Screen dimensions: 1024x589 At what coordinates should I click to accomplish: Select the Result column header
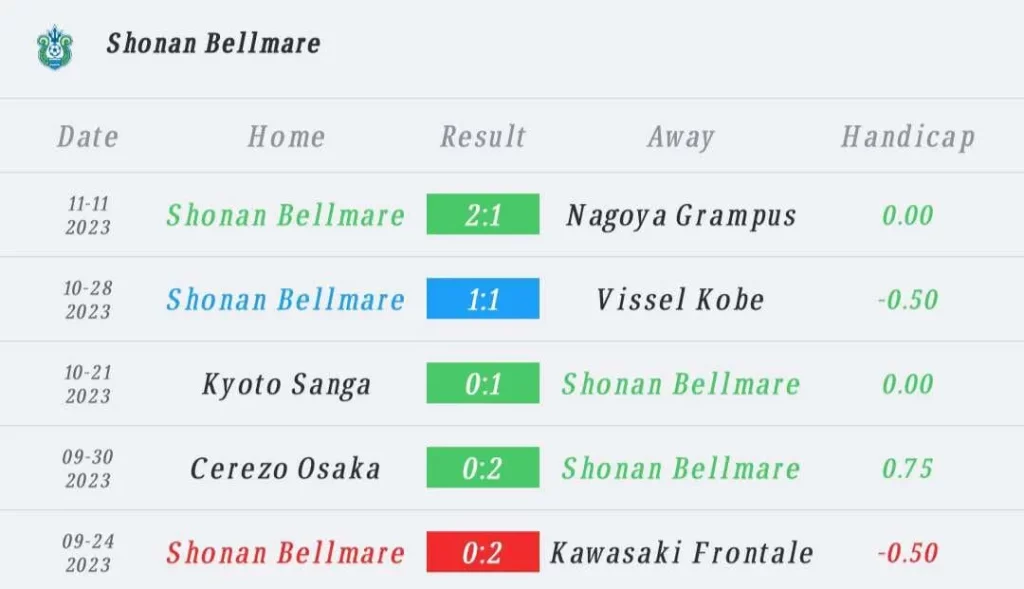point(483,136)
